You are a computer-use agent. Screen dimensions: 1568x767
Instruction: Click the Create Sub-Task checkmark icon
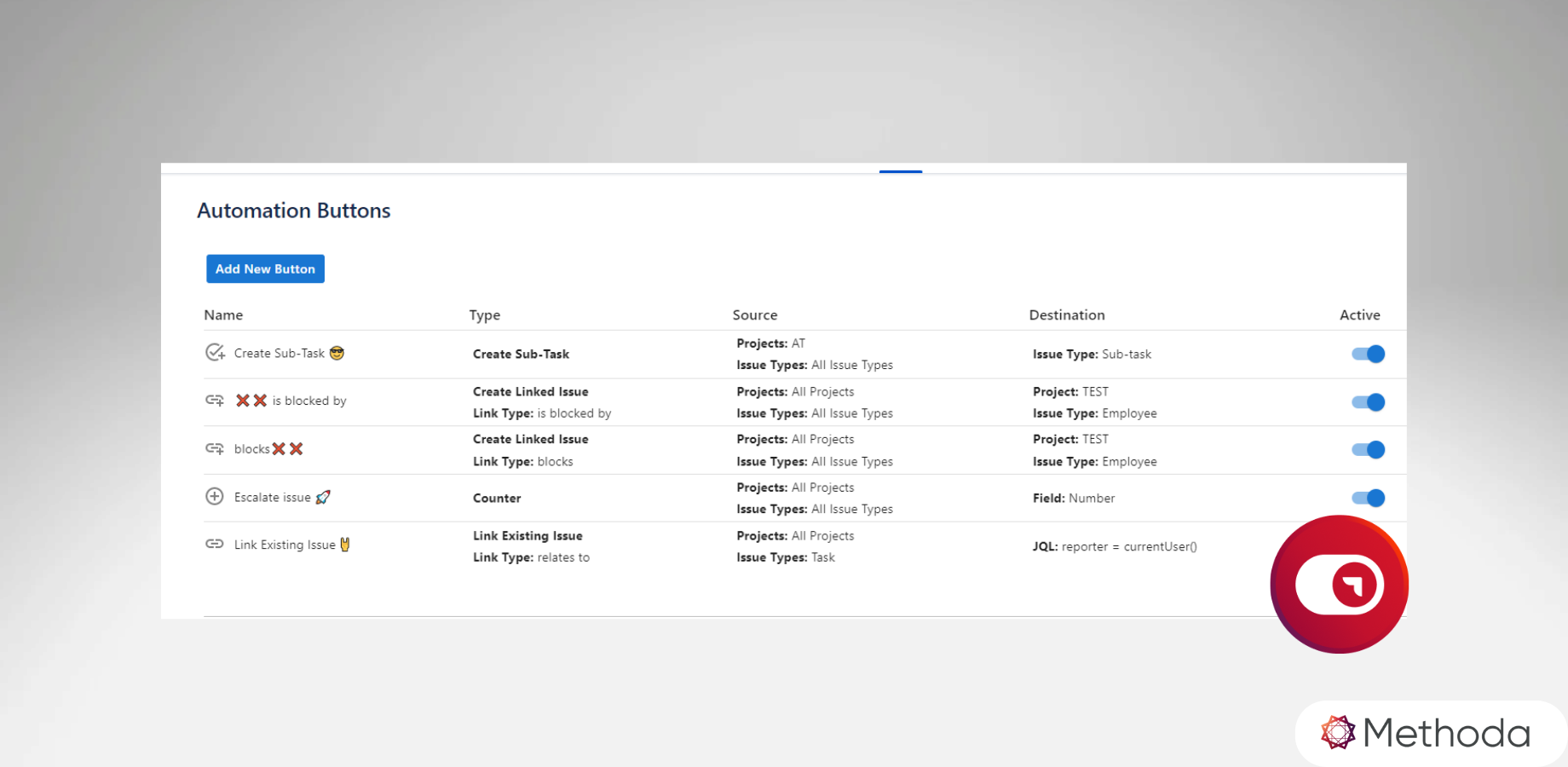pos(215,352)
